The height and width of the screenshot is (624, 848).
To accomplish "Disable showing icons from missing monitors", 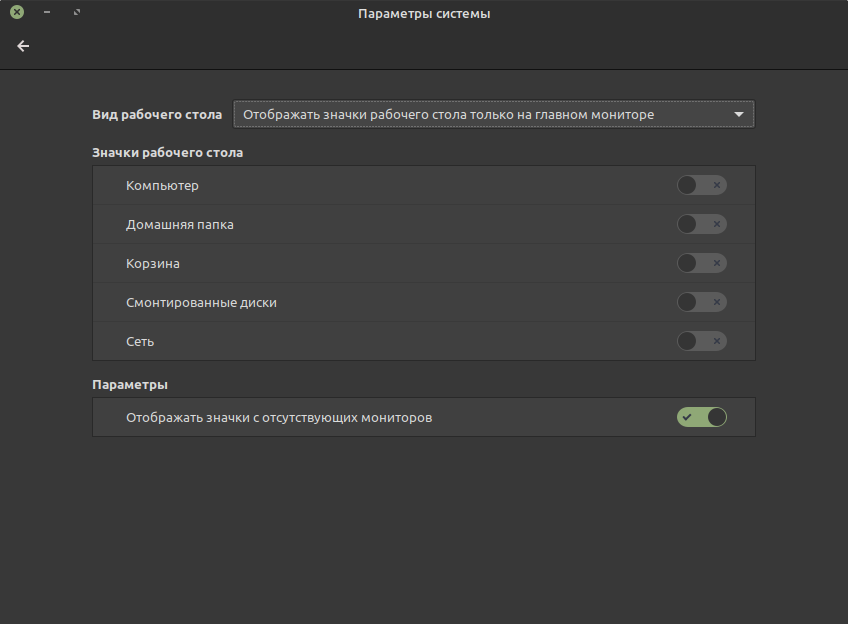I will click(701, 417).
